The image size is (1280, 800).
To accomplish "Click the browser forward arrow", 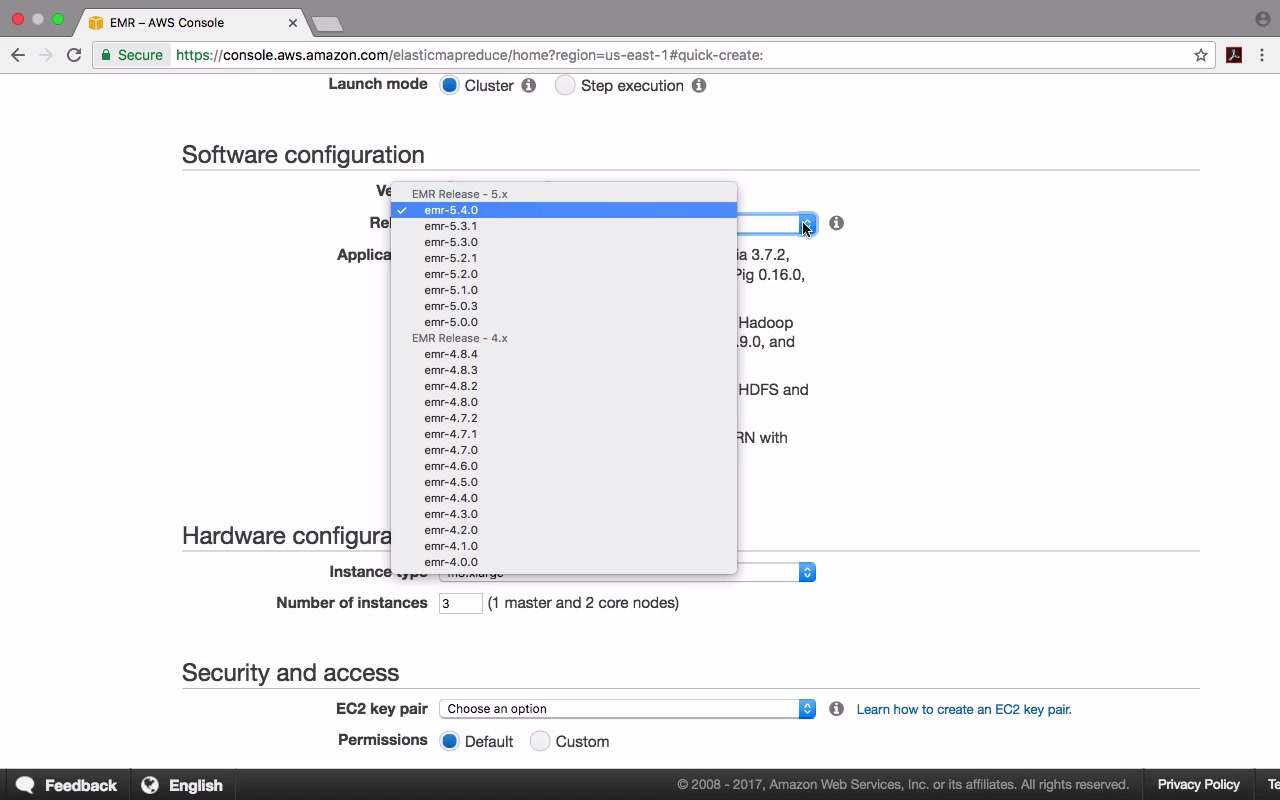I will click(x=46, y=55).
